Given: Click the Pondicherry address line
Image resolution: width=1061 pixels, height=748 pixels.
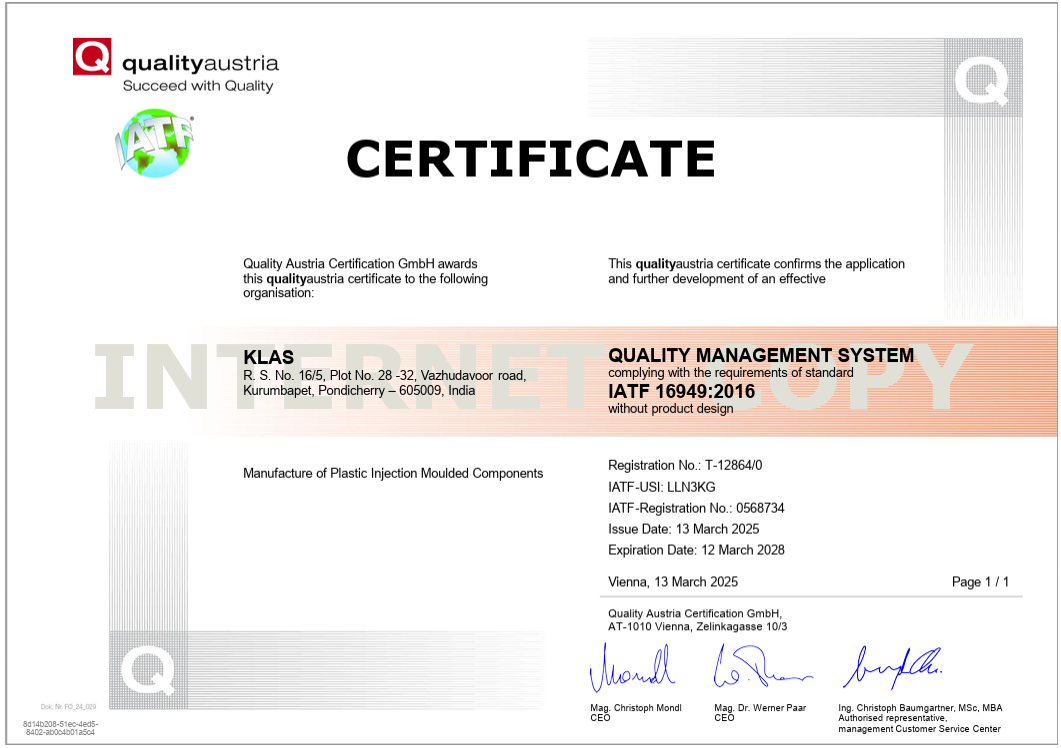Looking at the screenshot, I should coord(359,391).
